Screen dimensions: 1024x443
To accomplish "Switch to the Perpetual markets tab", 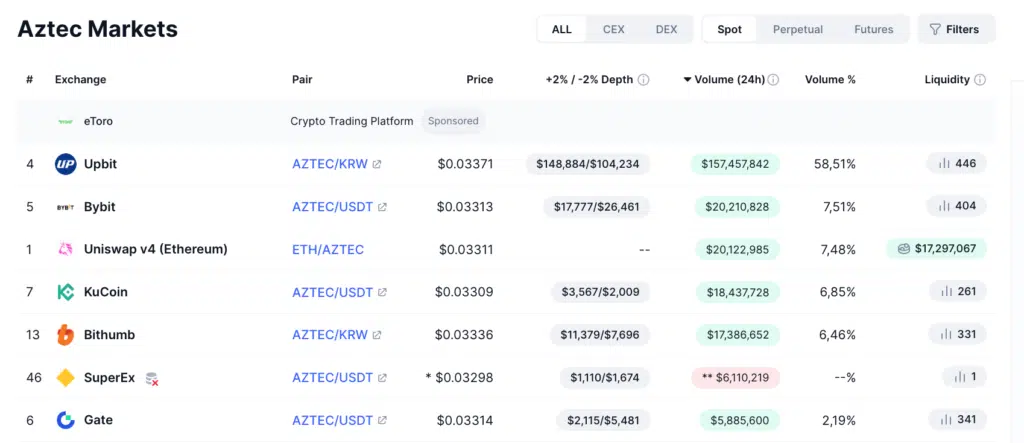I will 797,29.
